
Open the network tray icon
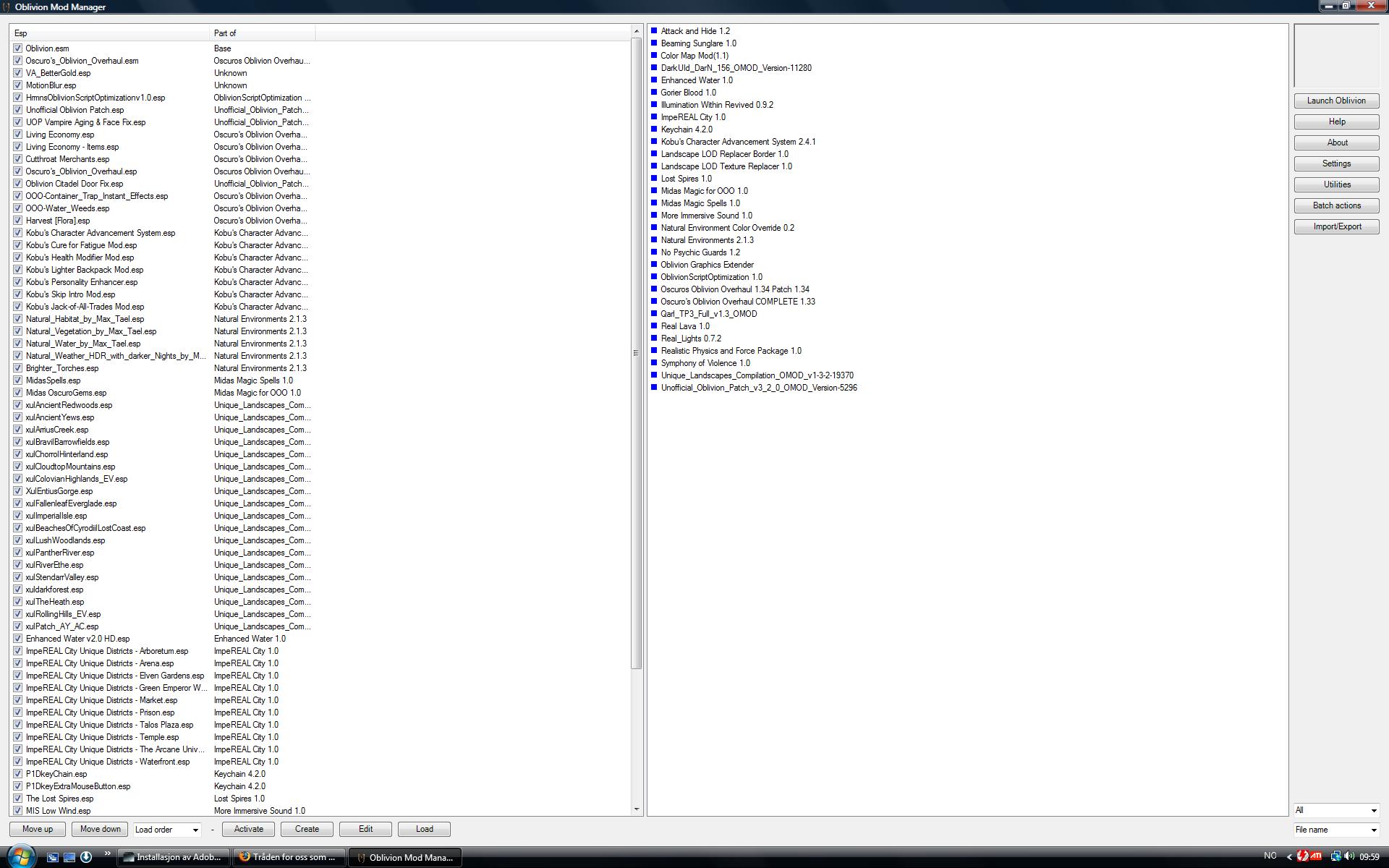point(1335,856)
